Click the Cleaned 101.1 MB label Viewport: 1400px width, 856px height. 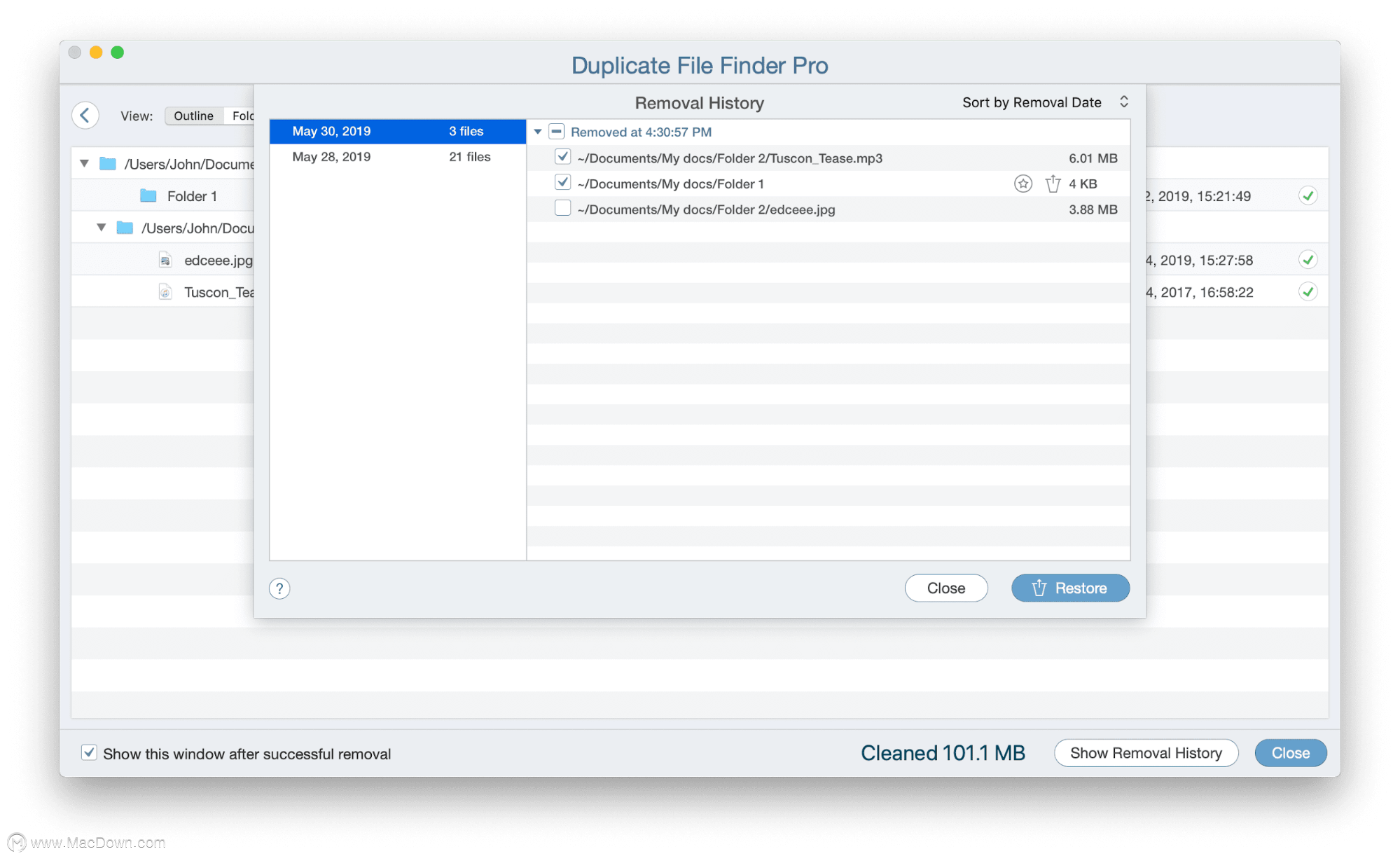[x=943, y=753]
